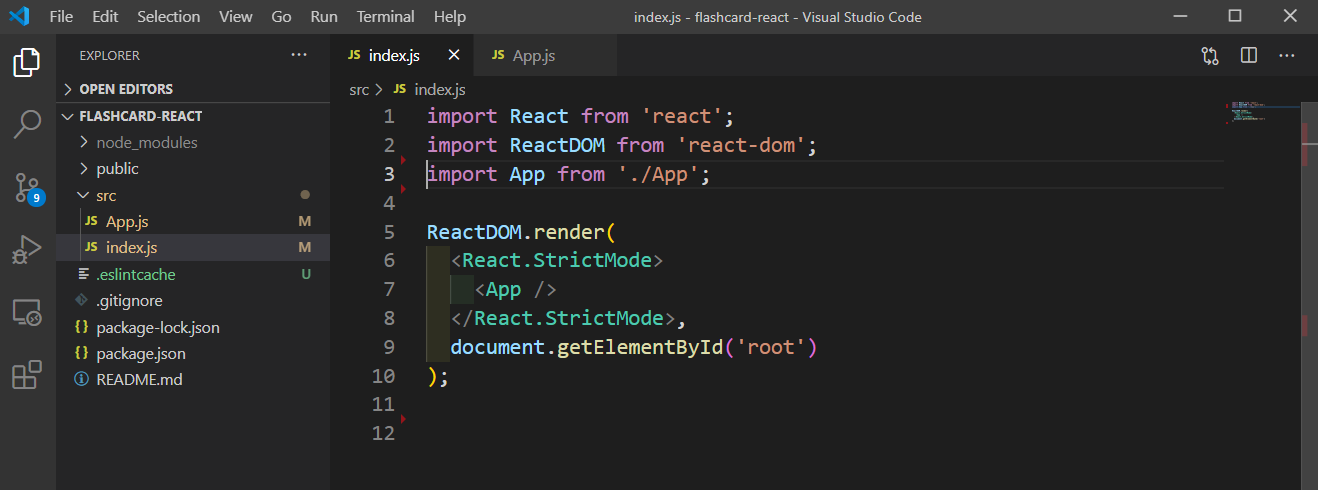This screenshot has height=490, width=1318.
Task: Click the diamond icon beside .gitignore
Action: coord(81,300)
